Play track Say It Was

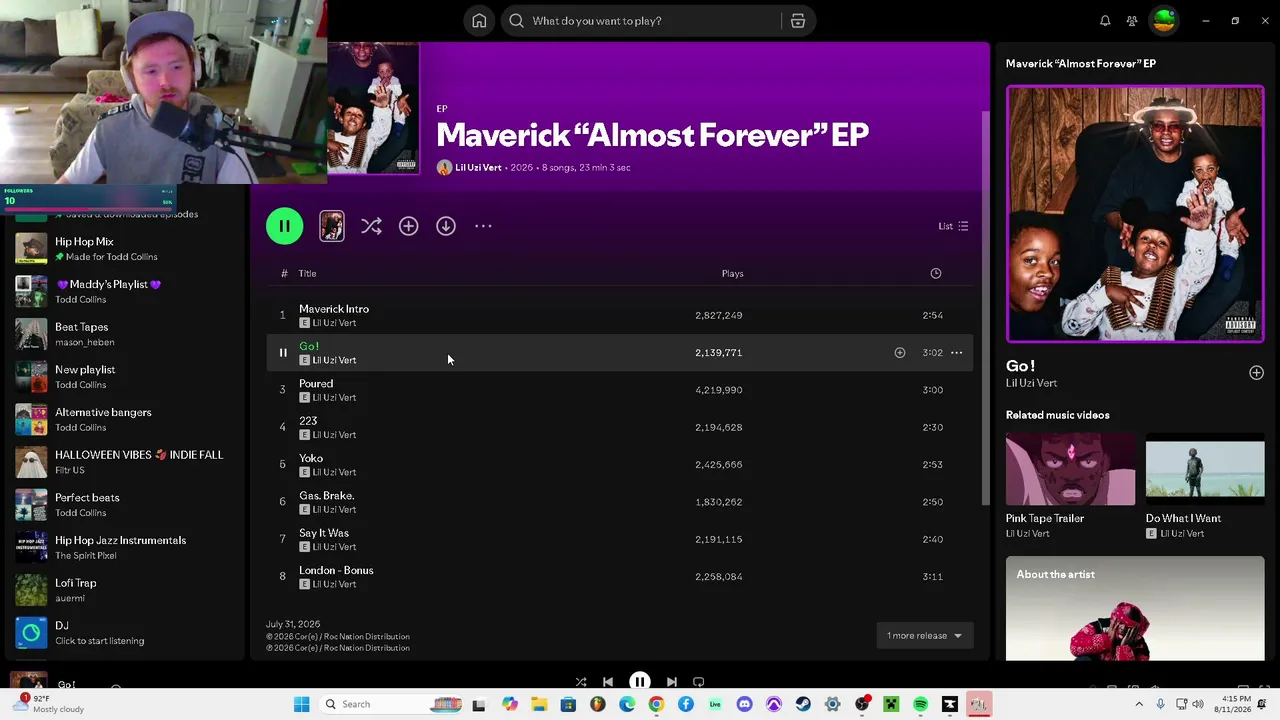(x=324, y=533)
